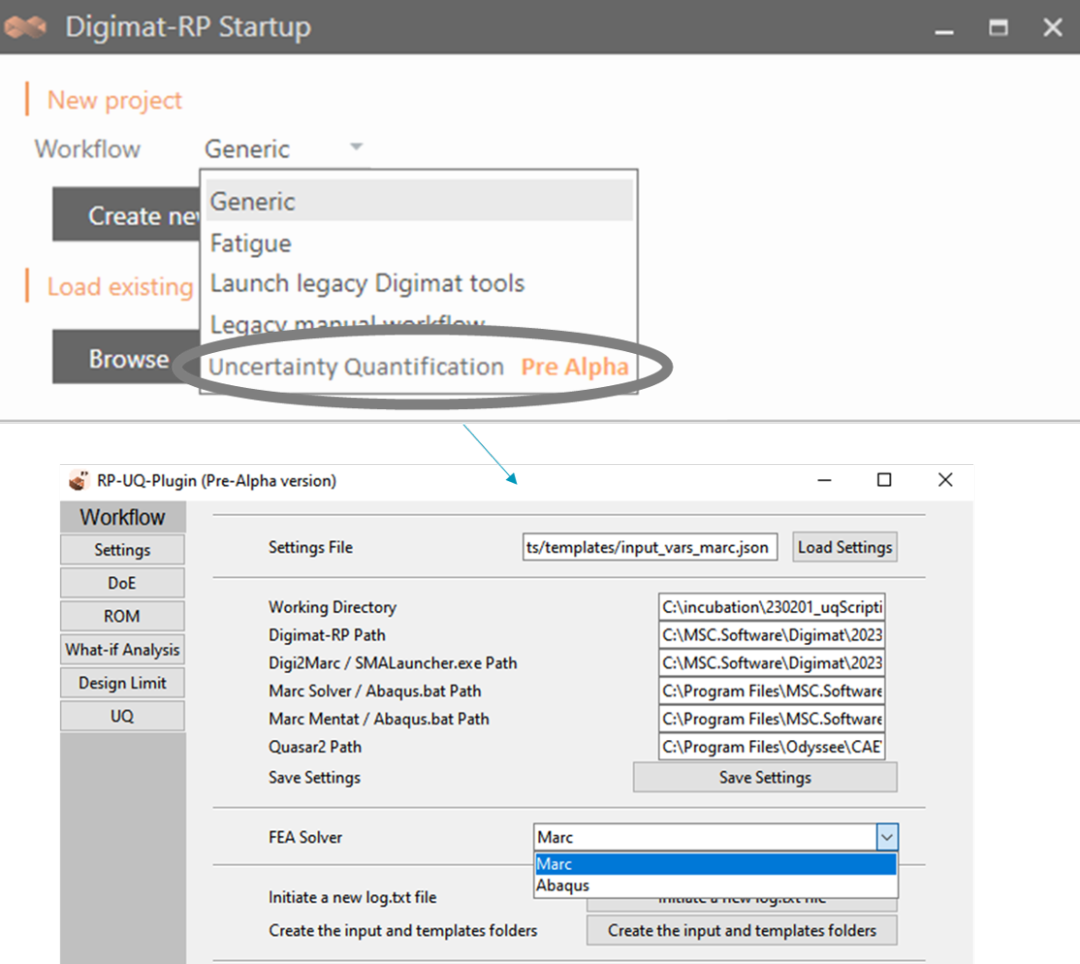The height and width of the screenshot is (964, 1080).
Task: Select Uncertainty Quantification Pre Alpha option
Action: pyautogui.click(x=419, y=366)
